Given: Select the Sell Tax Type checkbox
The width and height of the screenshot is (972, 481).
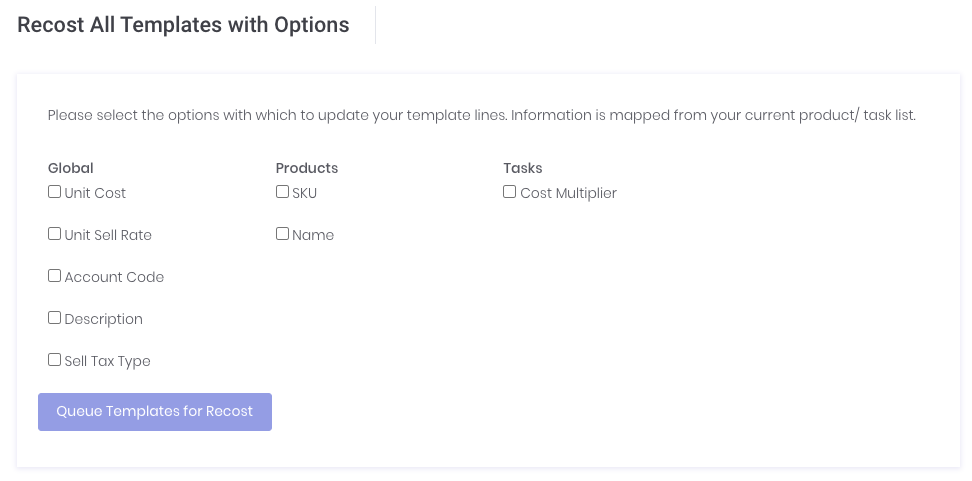Looking at the screenshot, I should click(x=55, y=360).
